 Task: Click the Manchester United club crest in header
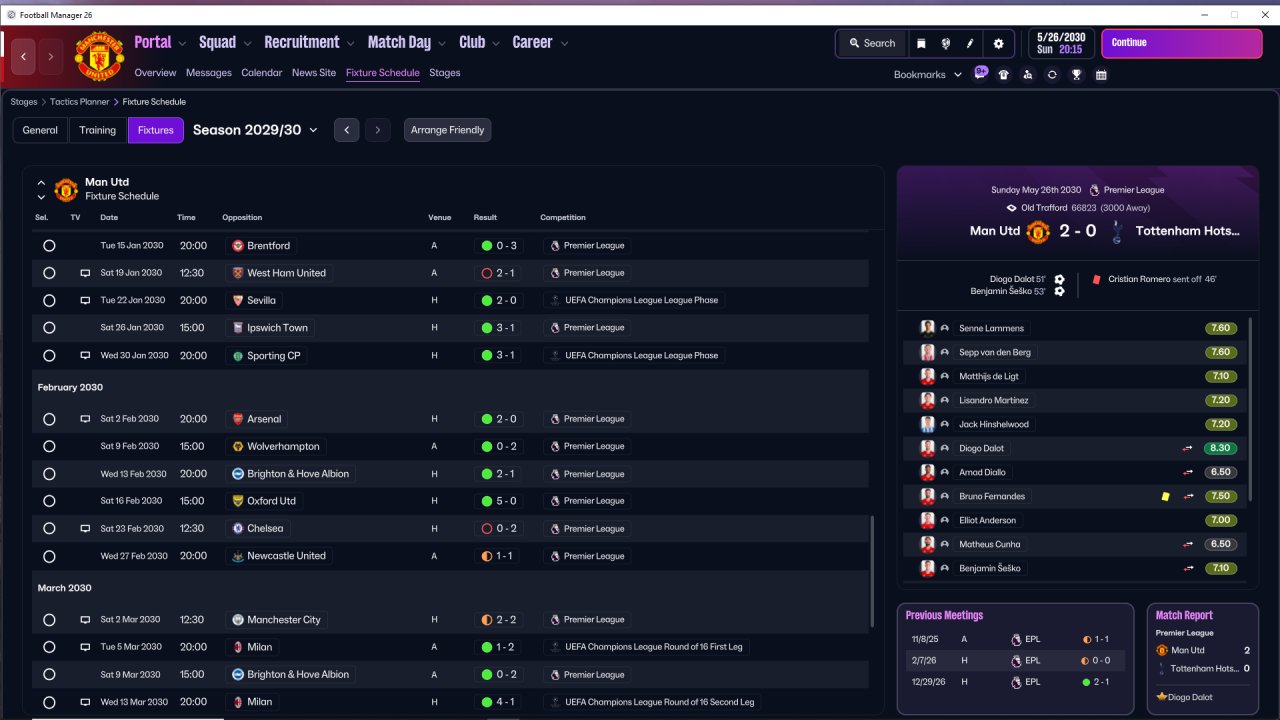pyautogui.click(x=99, y=56)
